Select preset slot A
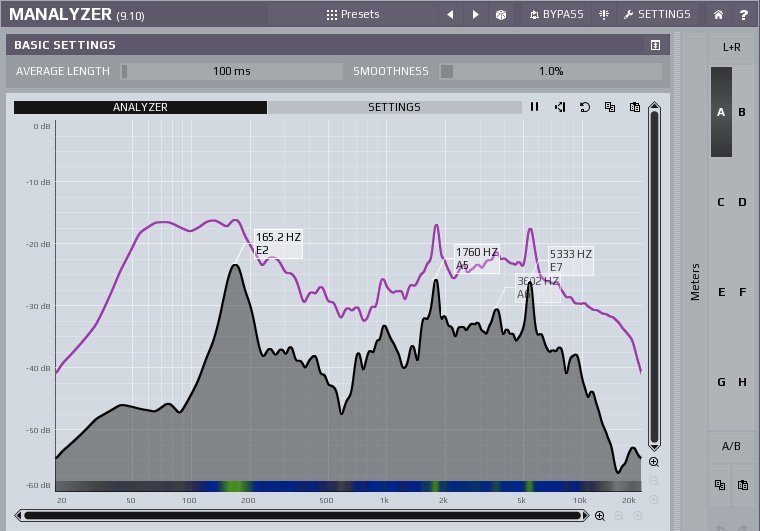Viewport: 760px width, 531px height. pyautogui.click(x=721, y=112)
